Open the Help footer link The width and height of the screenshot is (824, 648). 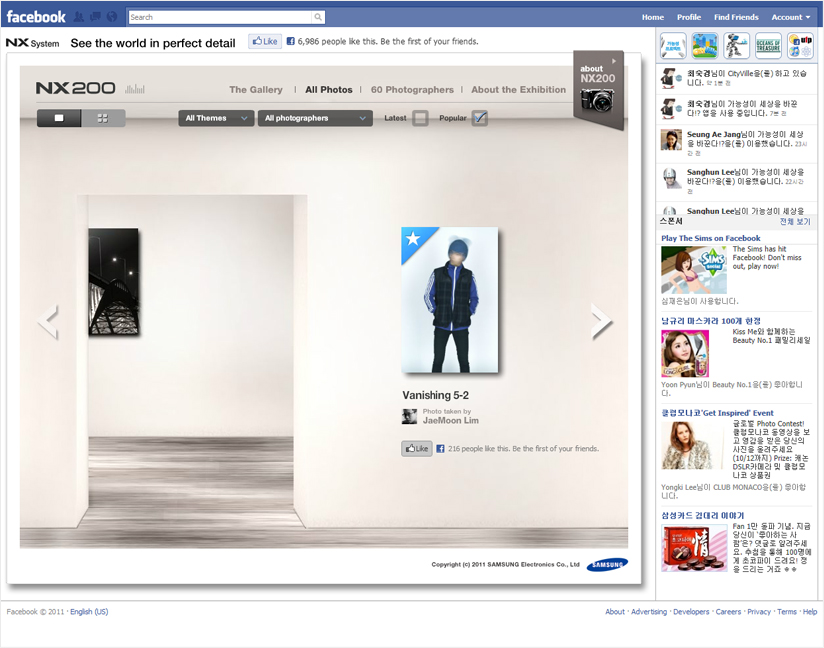(810, 612)
